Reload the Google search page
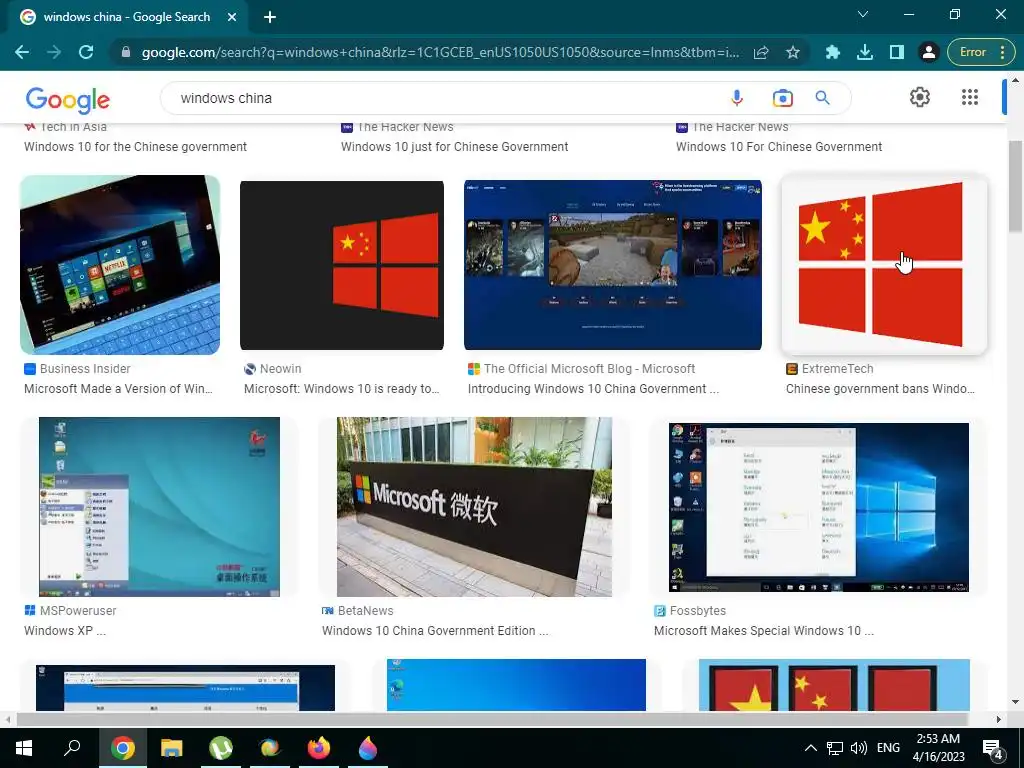Image resolution: width=1024 pixels, height=768 pixels. 86,52
